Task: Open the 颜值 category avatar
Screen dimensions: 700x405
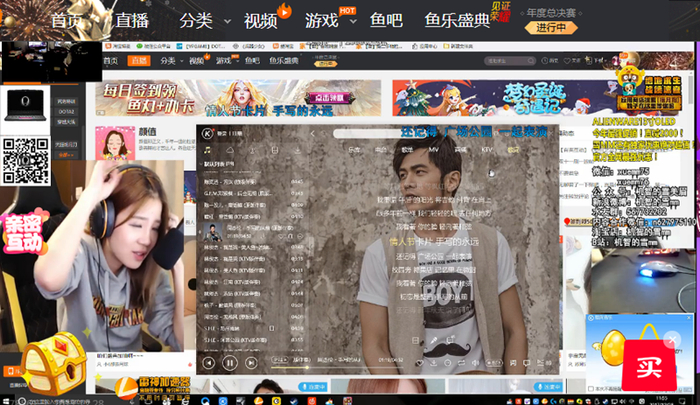Action: click(x=115, y=143)
